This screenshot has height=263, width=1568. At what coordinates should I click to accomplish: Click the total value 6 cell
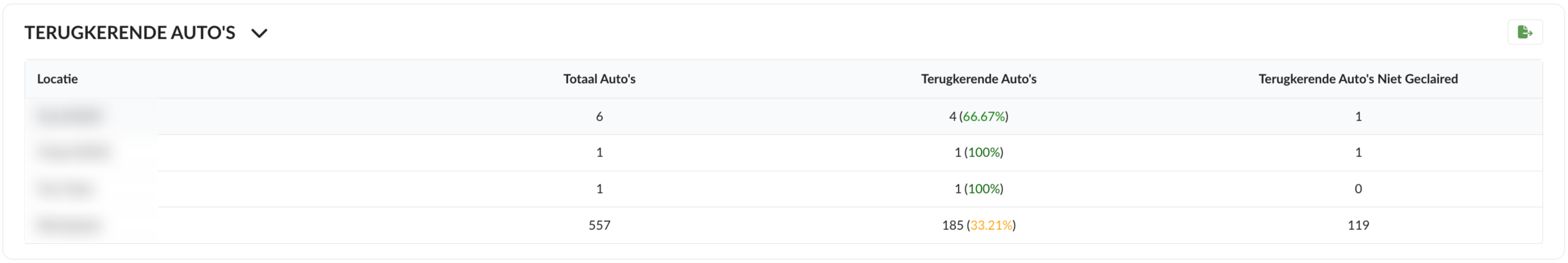[599, 116]
